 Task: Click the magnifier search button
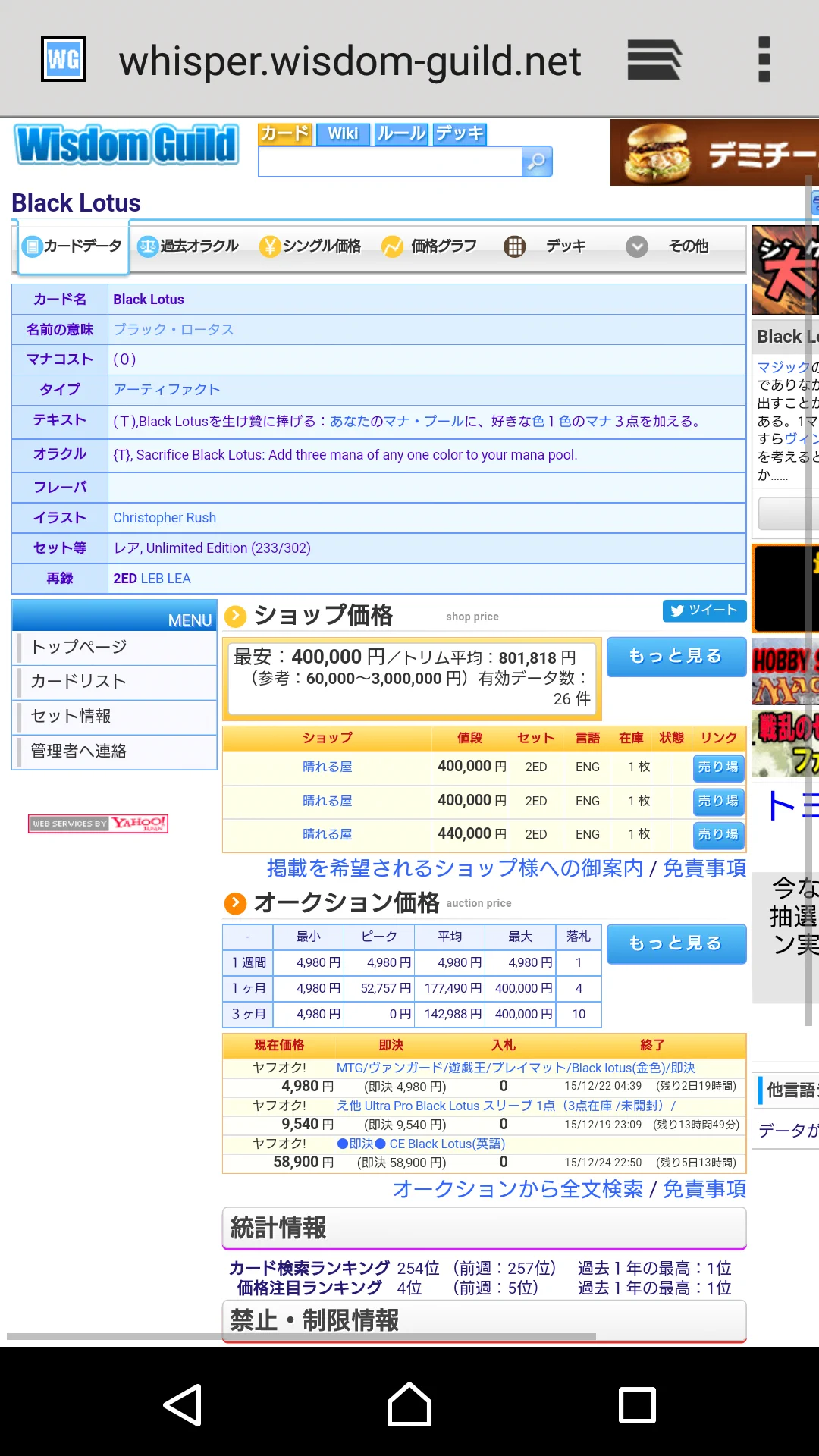[x=537, y=161]
